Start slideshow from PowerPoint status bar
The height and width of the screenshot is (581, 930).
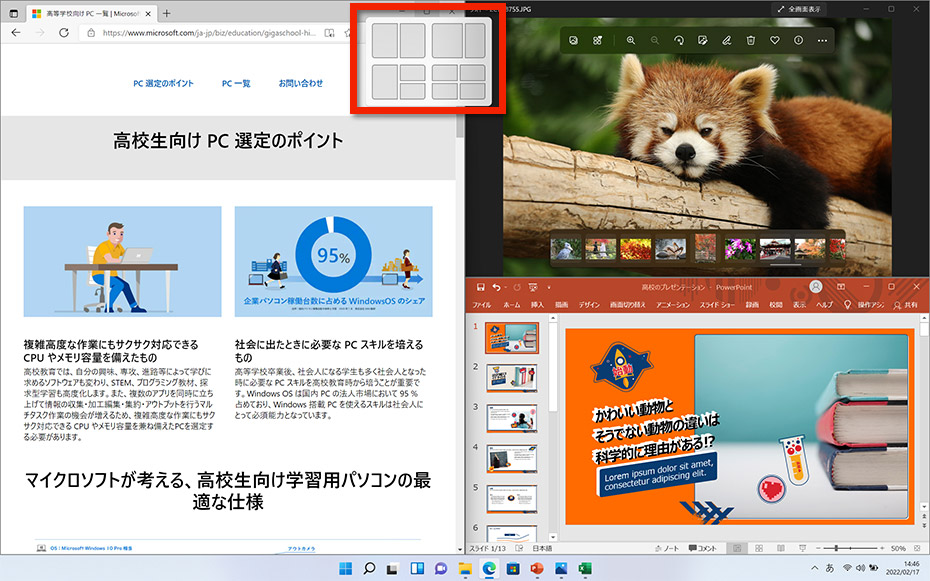[x=802, y=548]
